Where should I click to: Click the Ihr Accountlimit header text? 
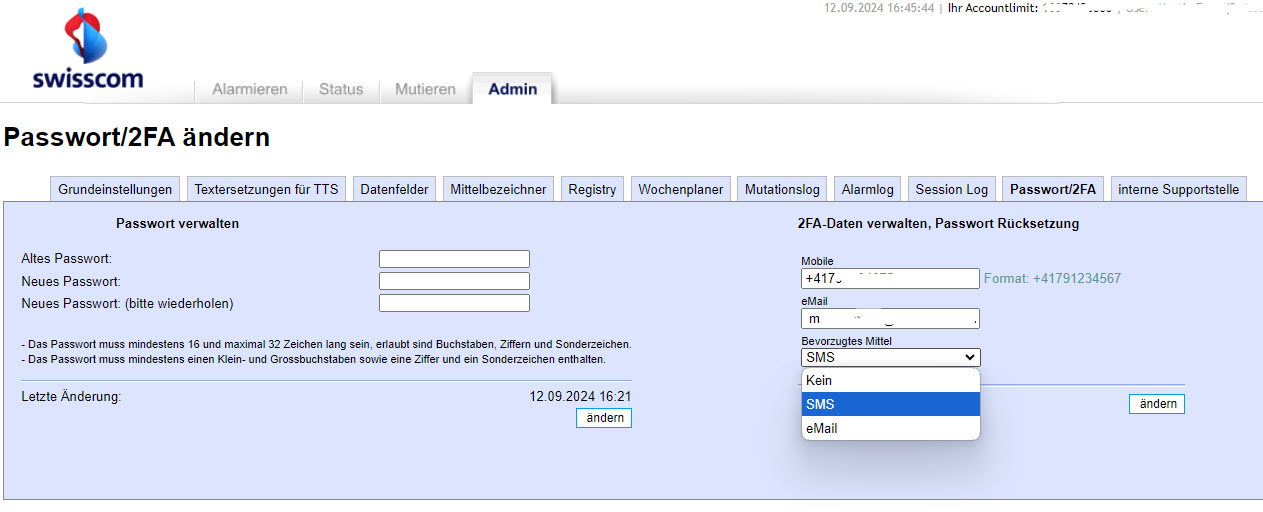(x=992, y=8)
